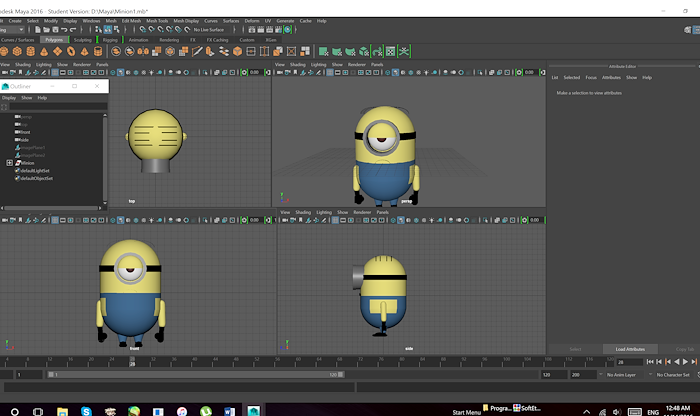Toggle smooth shade all in persp viewport

[396, 72]
